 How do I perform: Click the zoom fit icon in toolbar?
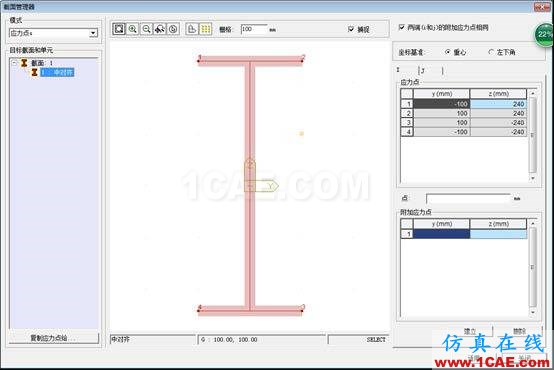(x=119, y=29)
